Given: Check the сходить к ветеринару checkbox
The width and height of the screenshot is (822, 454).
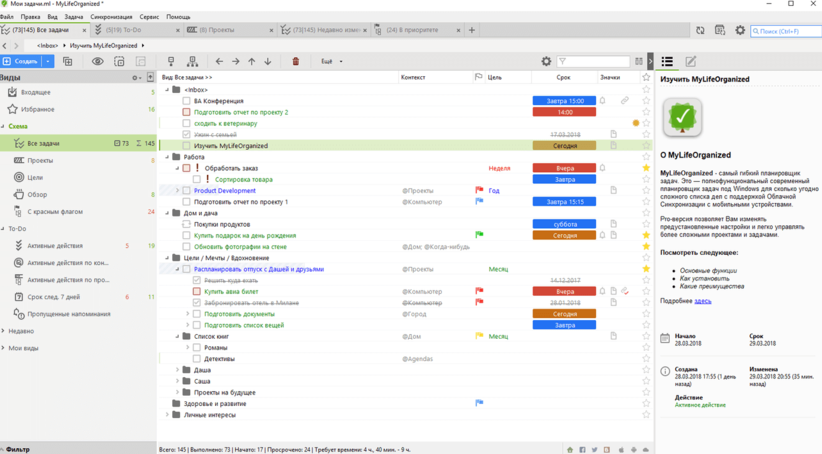Looking at the screenshot, I should point(186,123).
